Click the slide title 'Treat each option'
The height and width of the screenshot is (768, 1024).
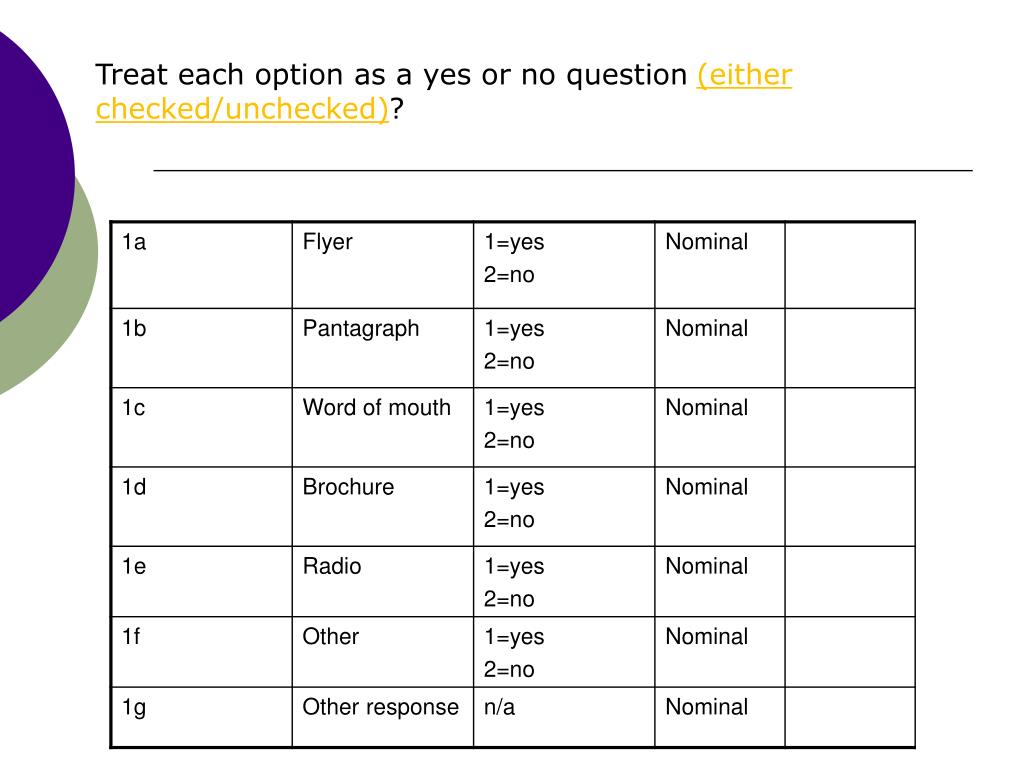(x=443, y=91)
